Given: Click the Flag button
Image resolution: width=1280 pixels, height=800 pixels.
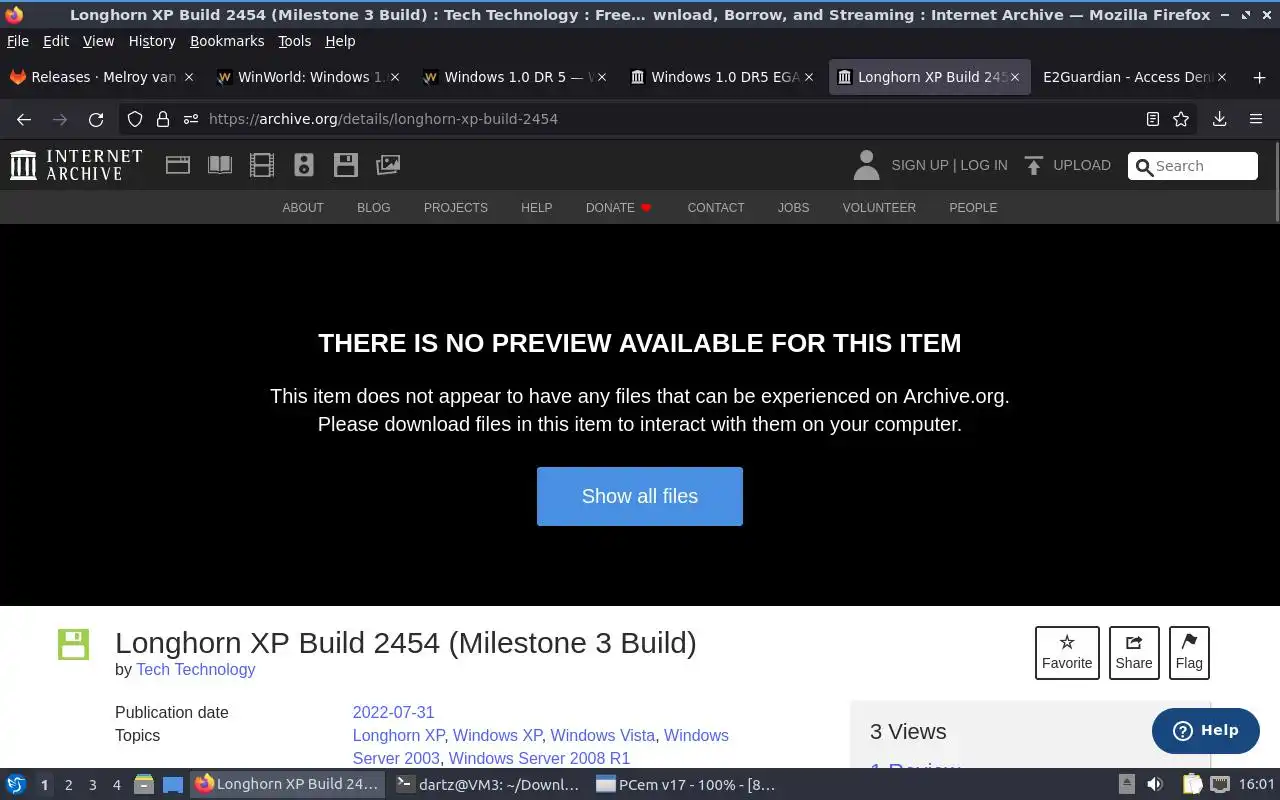Looking at the screenshot, I should coord(1189,653).
